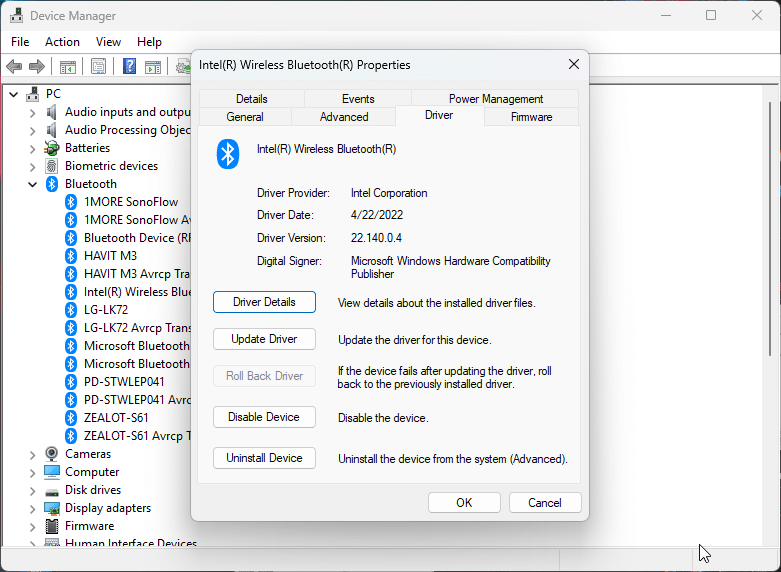Switch to the General tab
The height and width of the screenshot is (572, 781).
tap(245, 117)
